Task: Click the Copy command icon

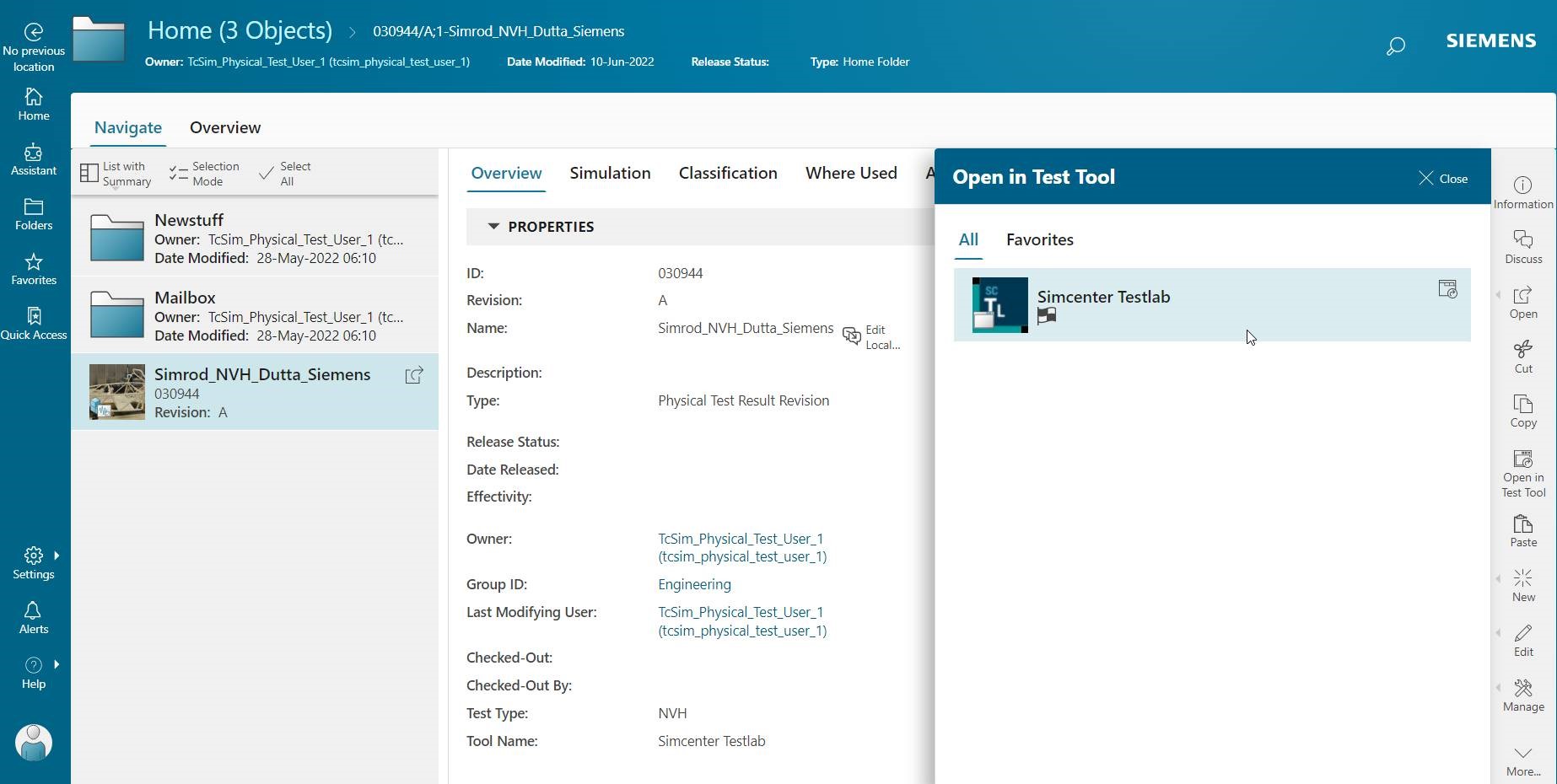Action: (x=1523, y=411)
